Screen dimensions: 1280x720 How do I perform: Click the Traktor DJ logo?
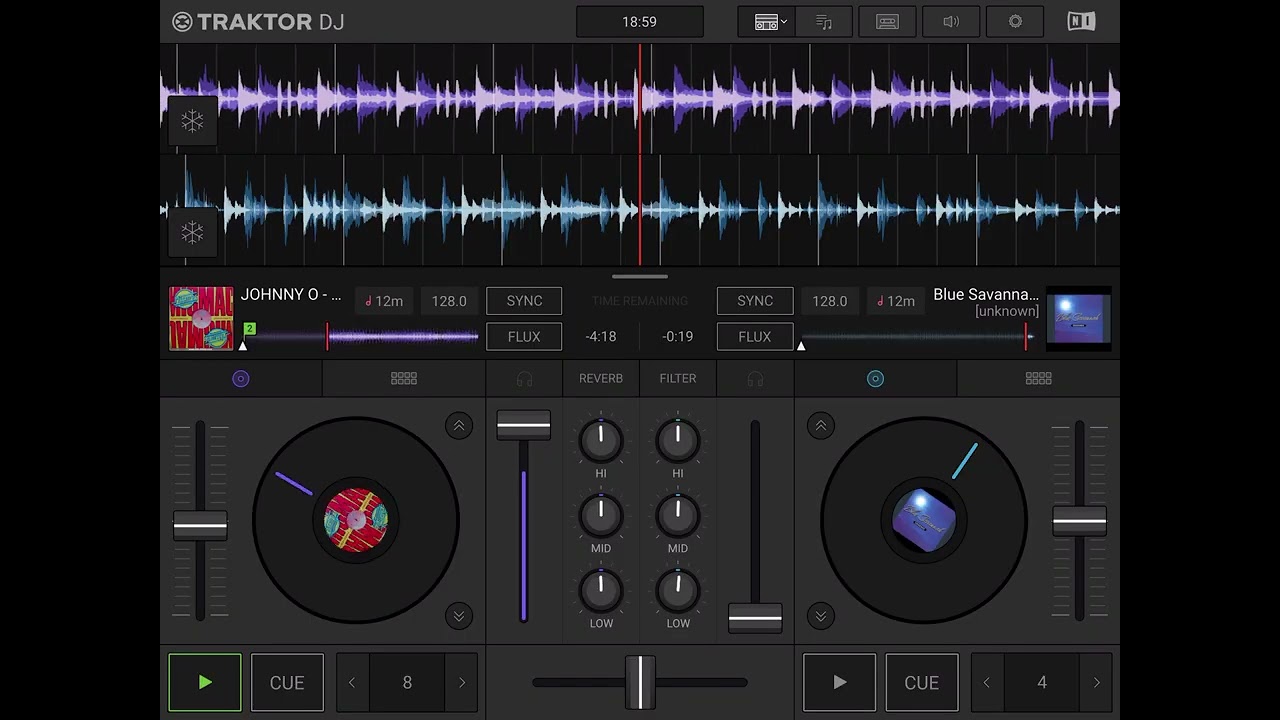point(258,22)
